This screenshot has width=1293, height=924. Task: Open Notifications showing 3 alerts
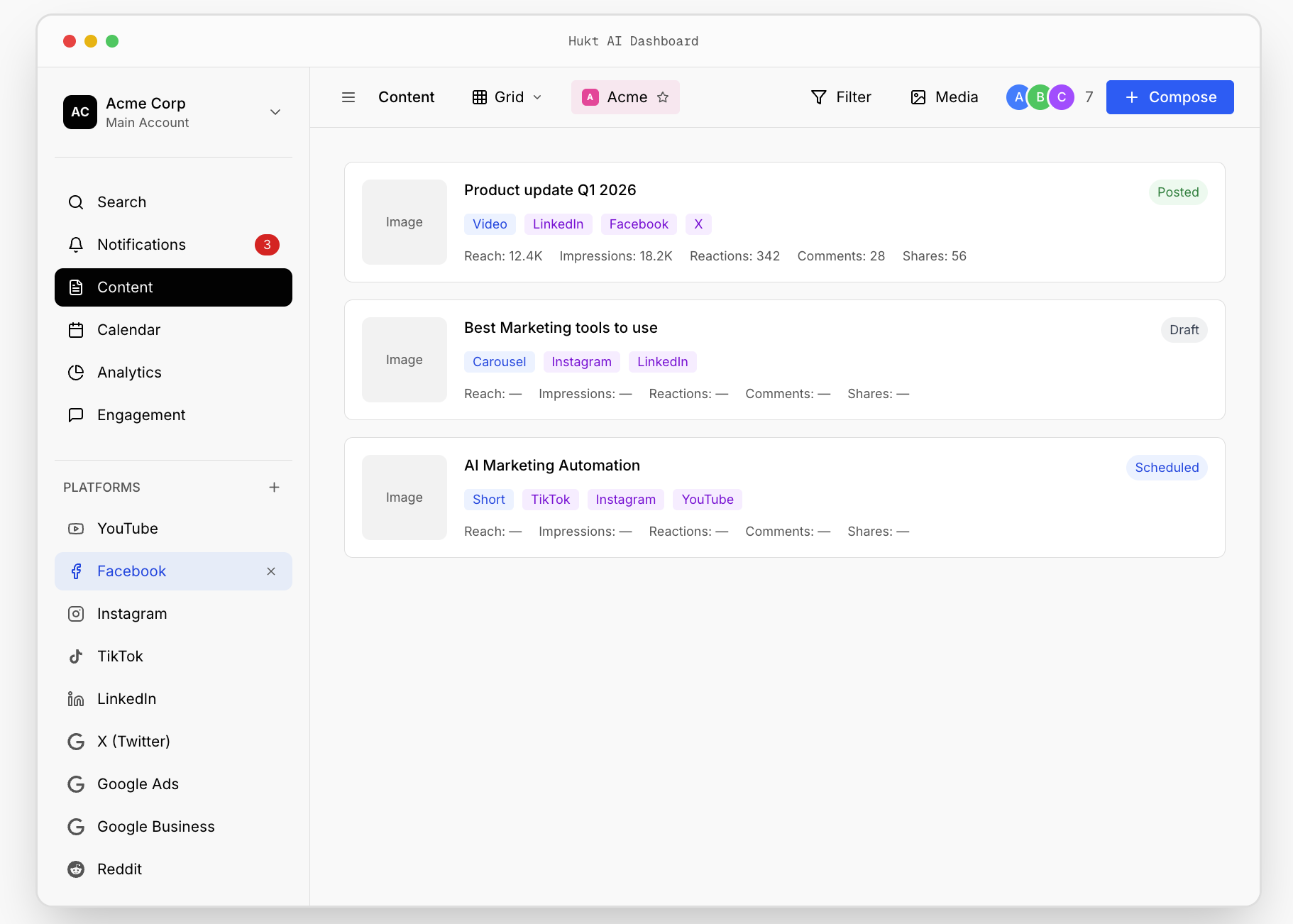coord(141,244)
